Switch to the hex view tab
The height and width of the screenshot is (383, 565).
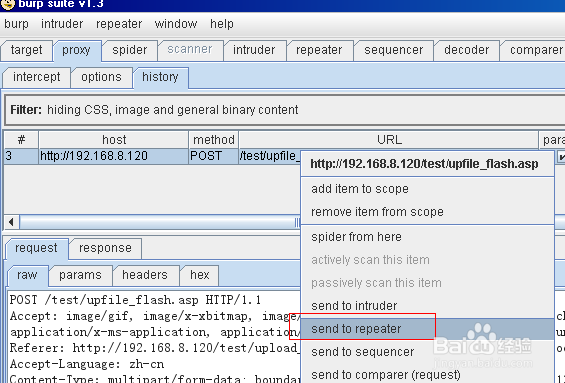(x=200, y=275)
